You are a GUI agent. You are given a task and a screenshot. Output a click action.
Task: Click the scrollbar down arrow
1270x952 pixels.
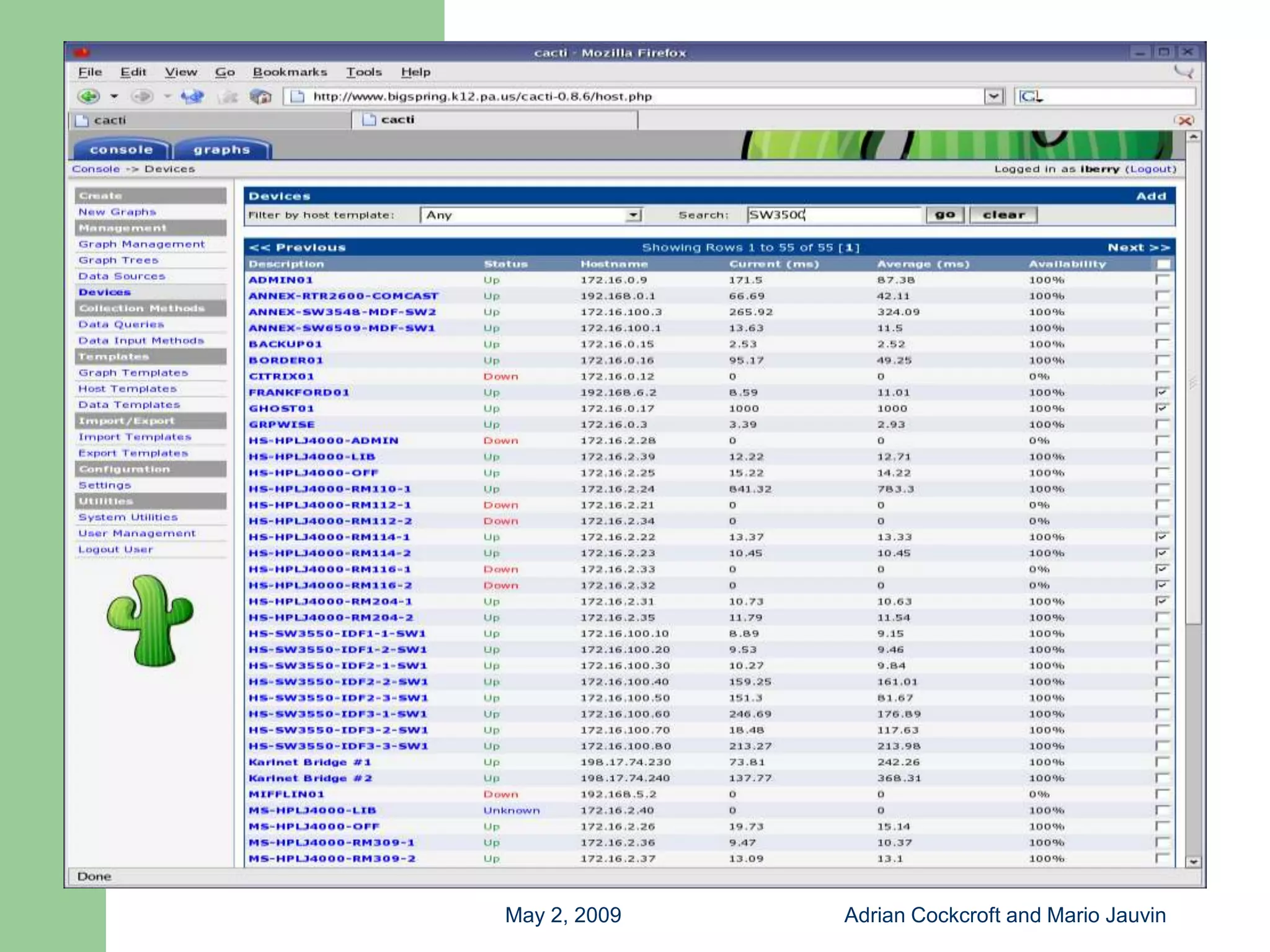pos(1193,862)
